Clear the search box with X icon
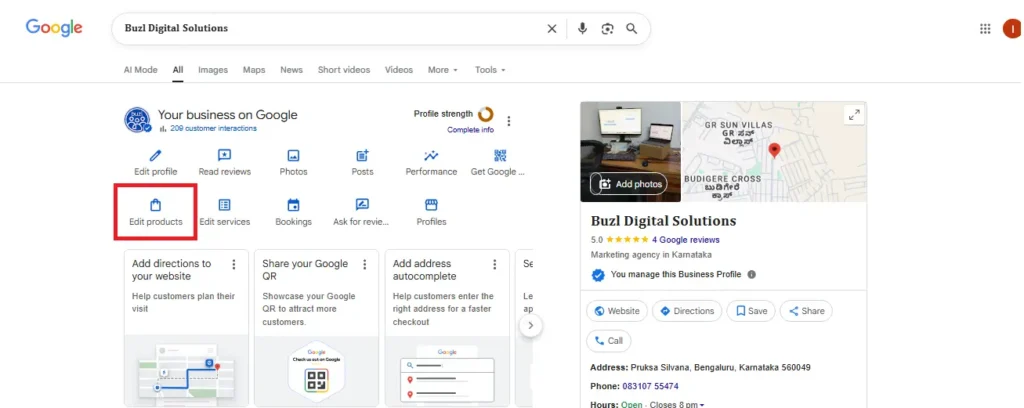The height and width of the screenshot is (408, 1024). click(552, 29)
